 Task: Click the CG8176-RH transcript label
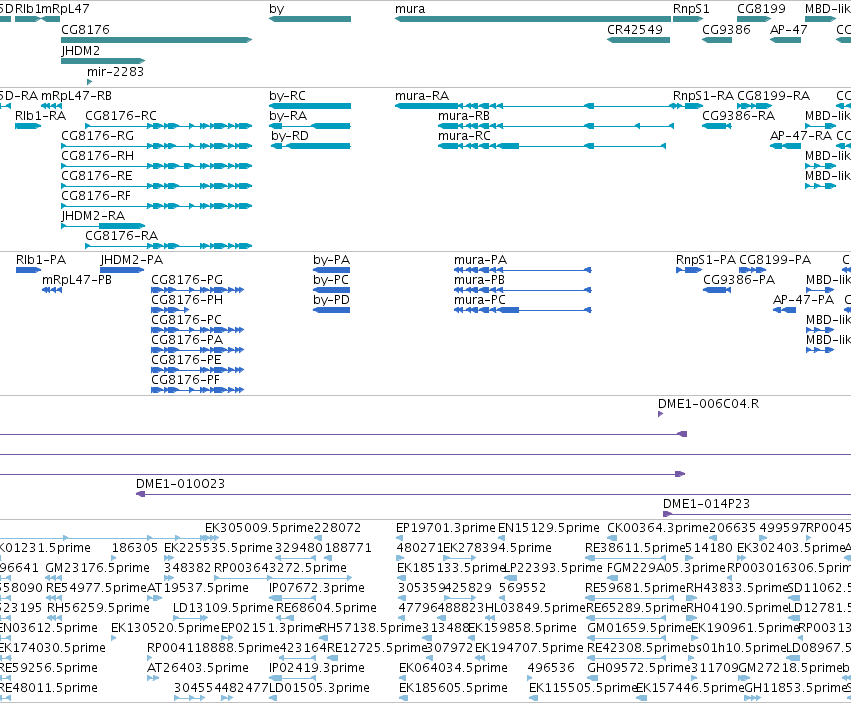click(97, 156)
